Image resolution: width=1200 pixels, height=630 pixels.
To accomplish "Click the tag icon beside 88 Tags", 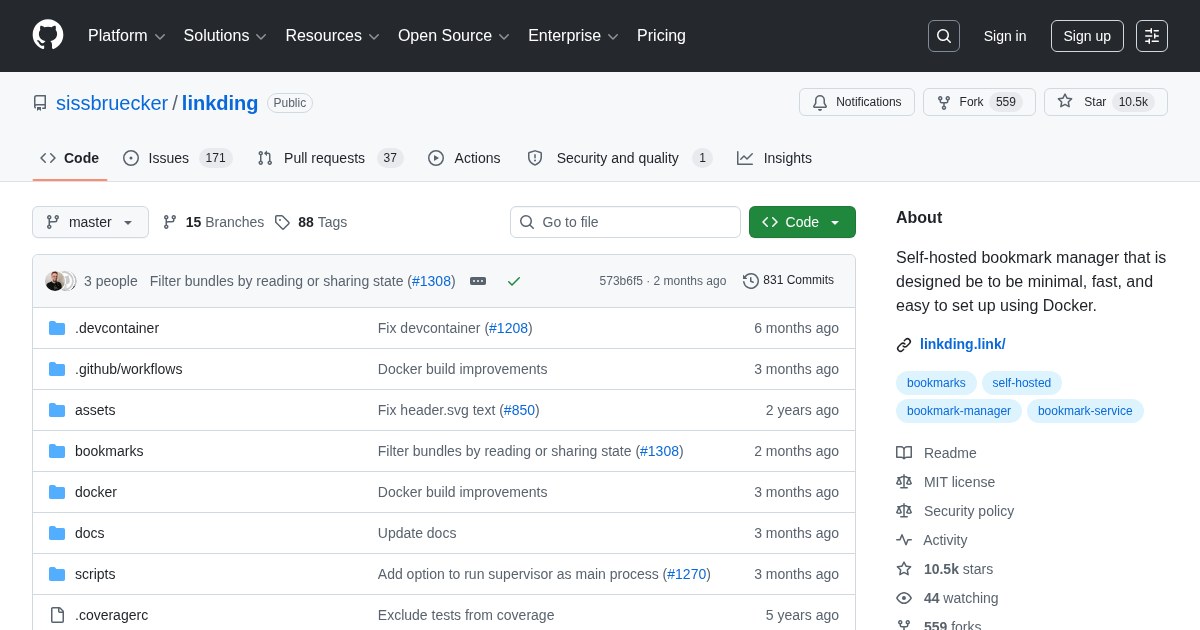I will (282, 222).
